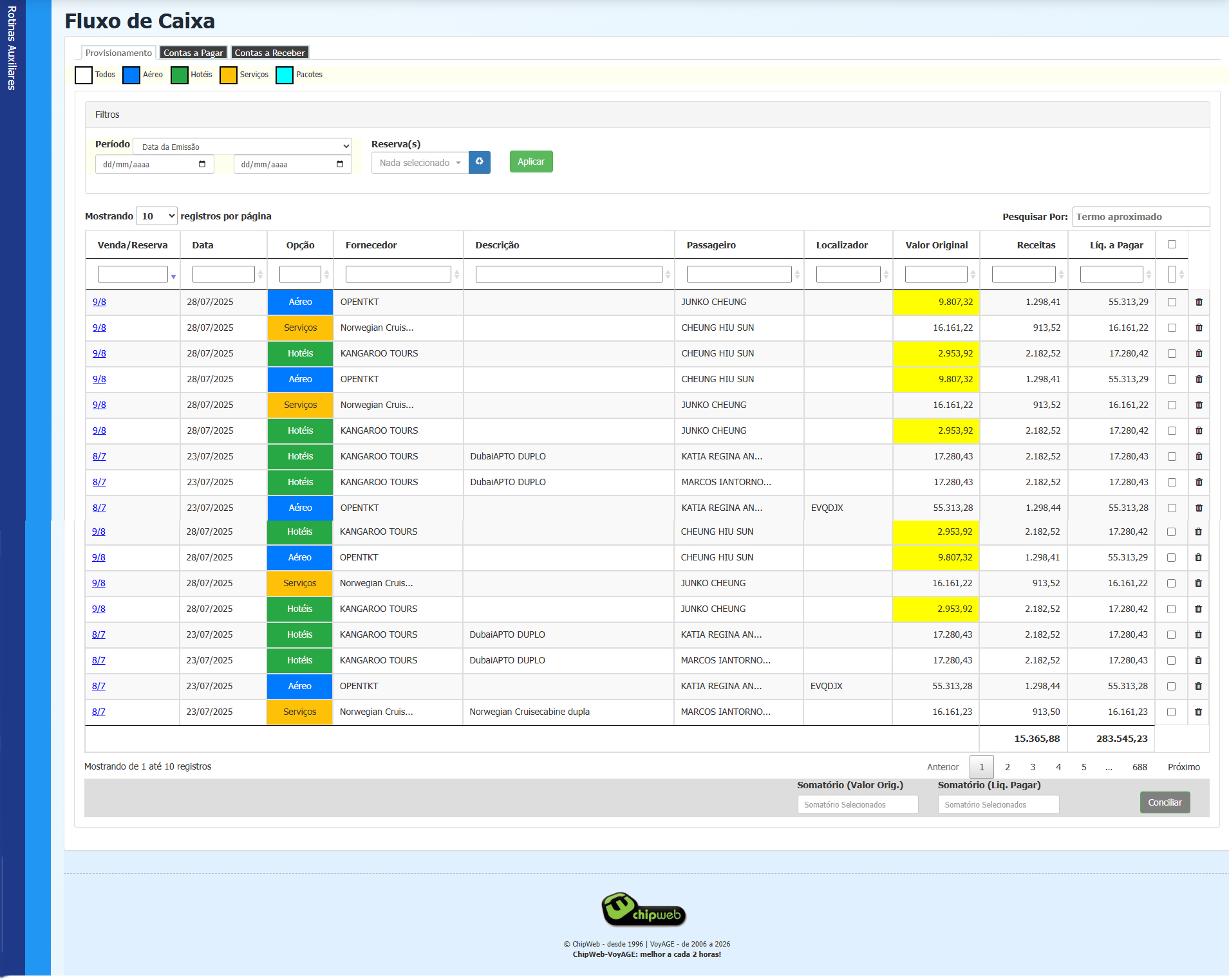Image resolution: width=1229 pixels, height=980 pixels.
Task: Click trash icon on Norwegian Cruisecabine dupla row
Action: 1198,712
